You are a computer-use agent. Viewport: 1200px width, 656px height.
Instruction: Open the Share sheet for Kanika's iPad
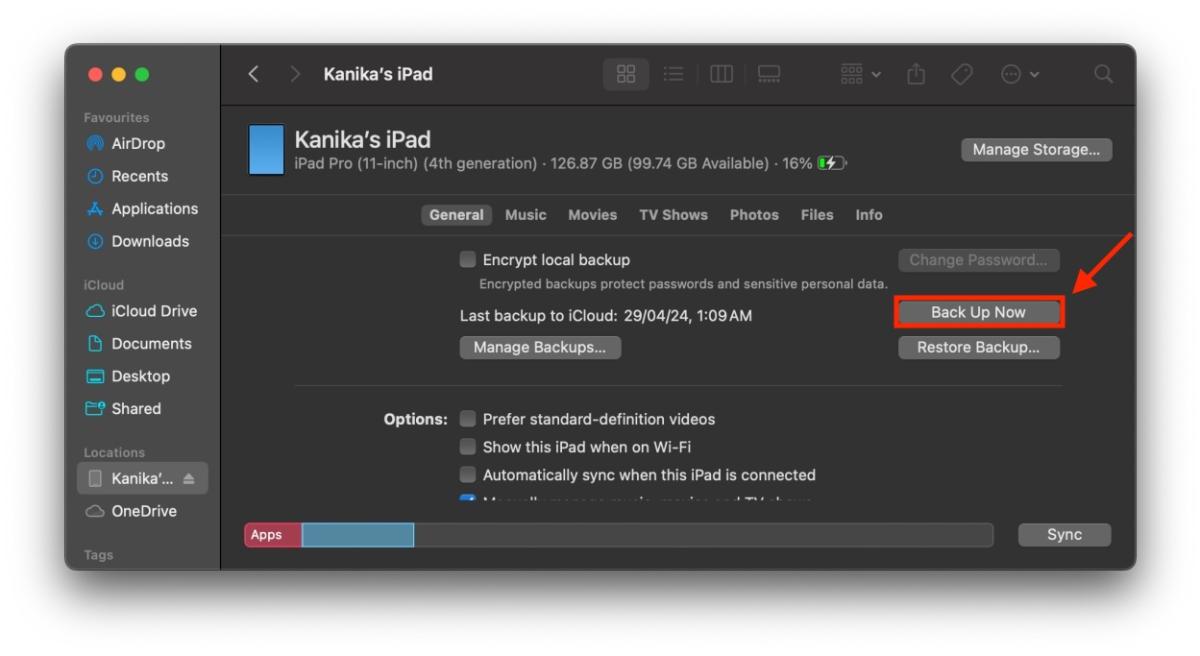click(x=915, y=73)
